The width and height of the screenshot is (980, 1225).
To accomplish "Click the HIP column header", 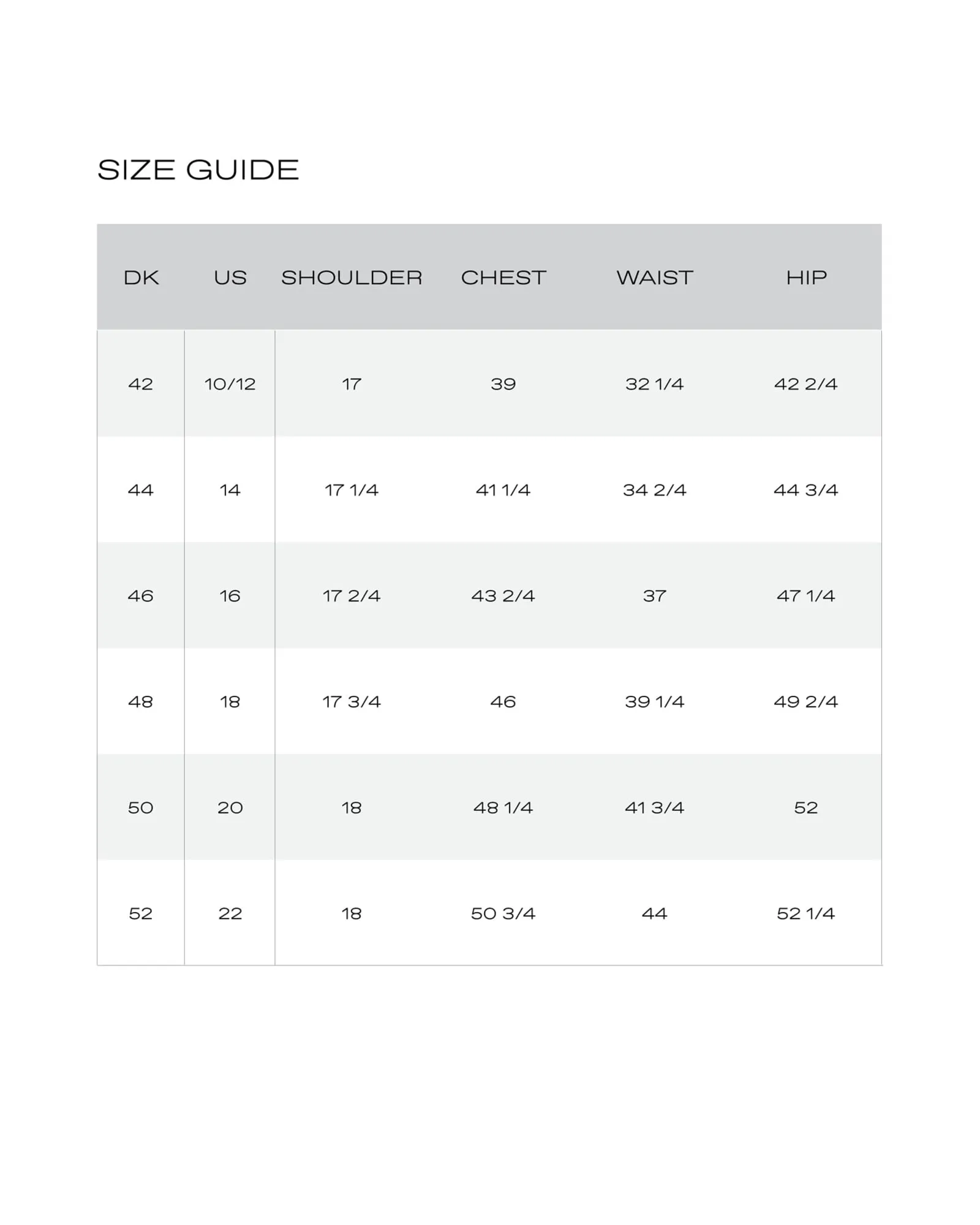I will coord(806,277).
